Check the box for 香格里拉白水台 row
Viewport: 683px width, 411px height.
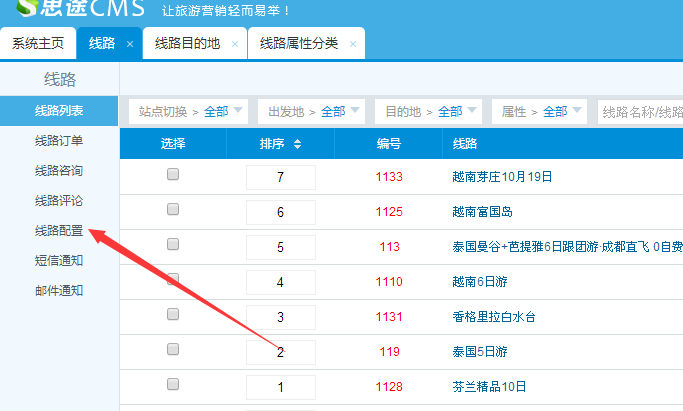tap(173, 314)
